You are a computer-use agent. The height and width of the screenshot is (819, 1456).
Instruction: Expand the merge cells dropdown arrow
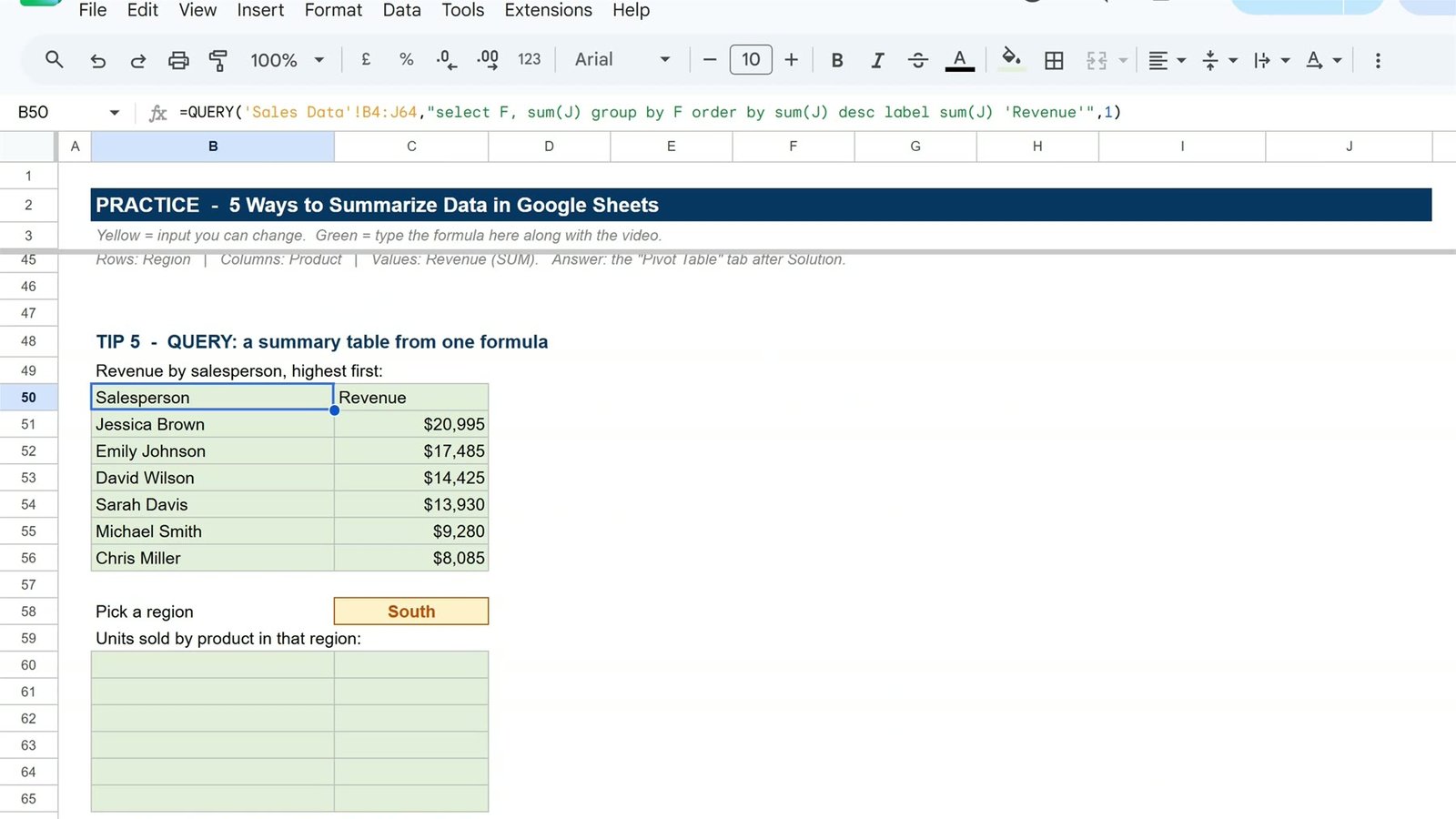click(x=1123, y=60)
